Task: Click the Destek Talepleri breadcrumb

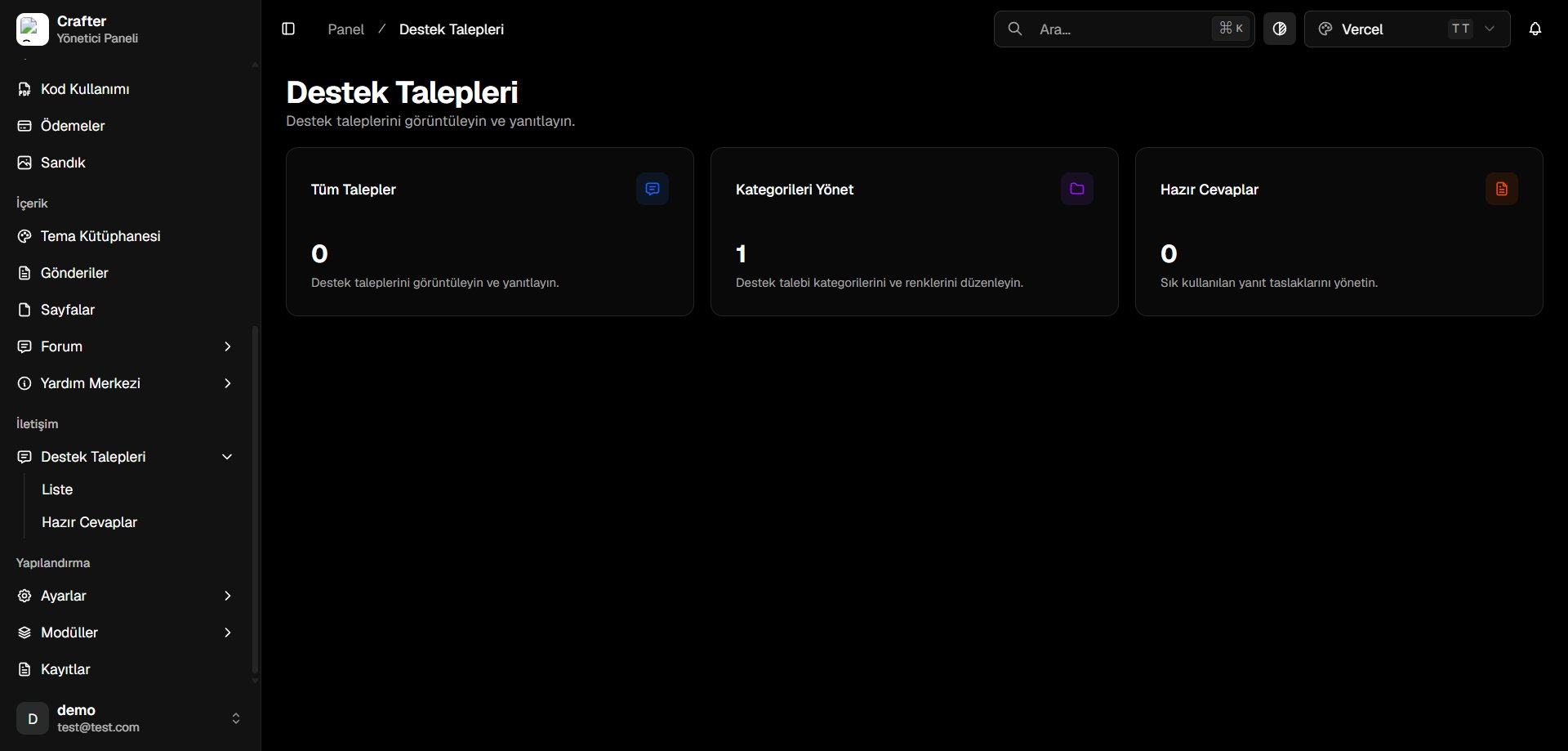Action: click(x=452, y=29)
